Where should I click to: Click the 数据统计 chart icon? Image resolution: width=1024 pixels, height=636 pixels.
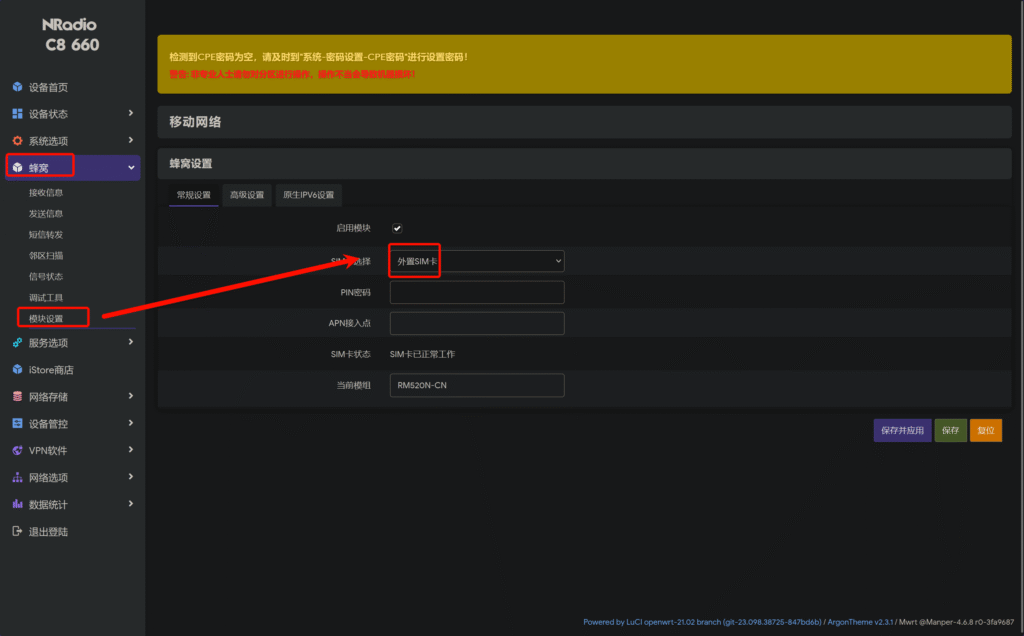pyautogui.click(x=17, y=505)
